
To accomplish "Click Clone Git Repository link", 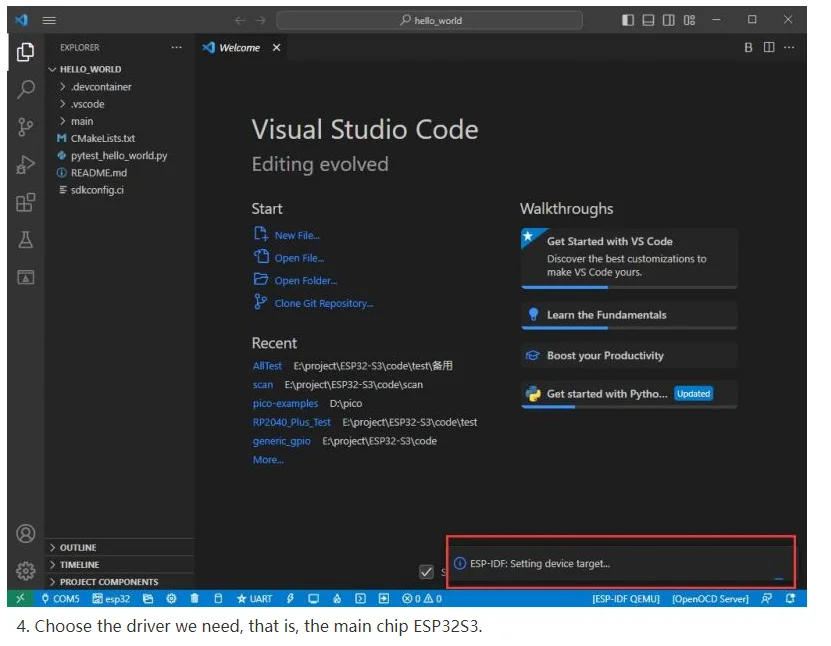I will click(324, 303).
